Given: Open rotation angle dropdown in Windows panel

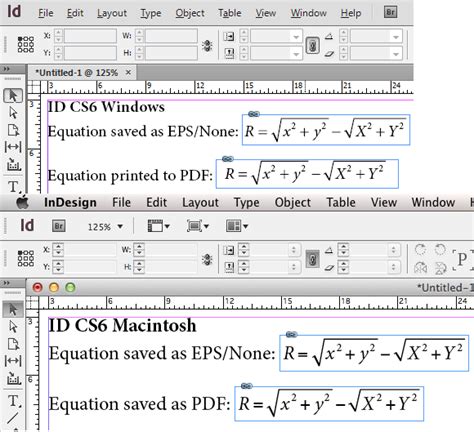Looking at the screenshot, I should coord(396,36).
